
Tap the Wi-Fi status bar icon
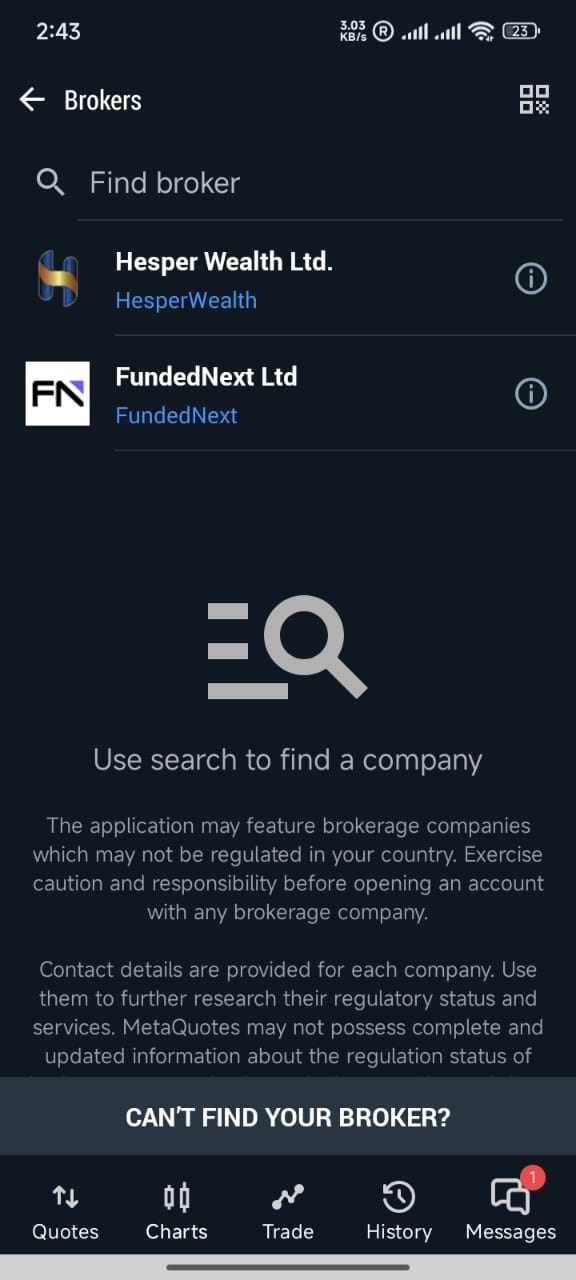point(481,31)
